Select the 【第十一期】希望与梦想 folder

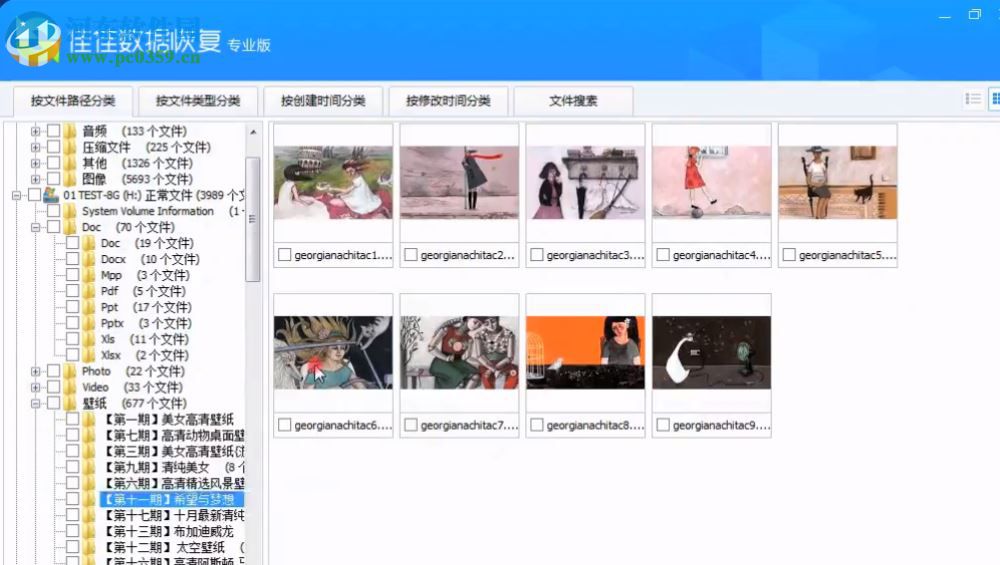(x=172, y=499)
